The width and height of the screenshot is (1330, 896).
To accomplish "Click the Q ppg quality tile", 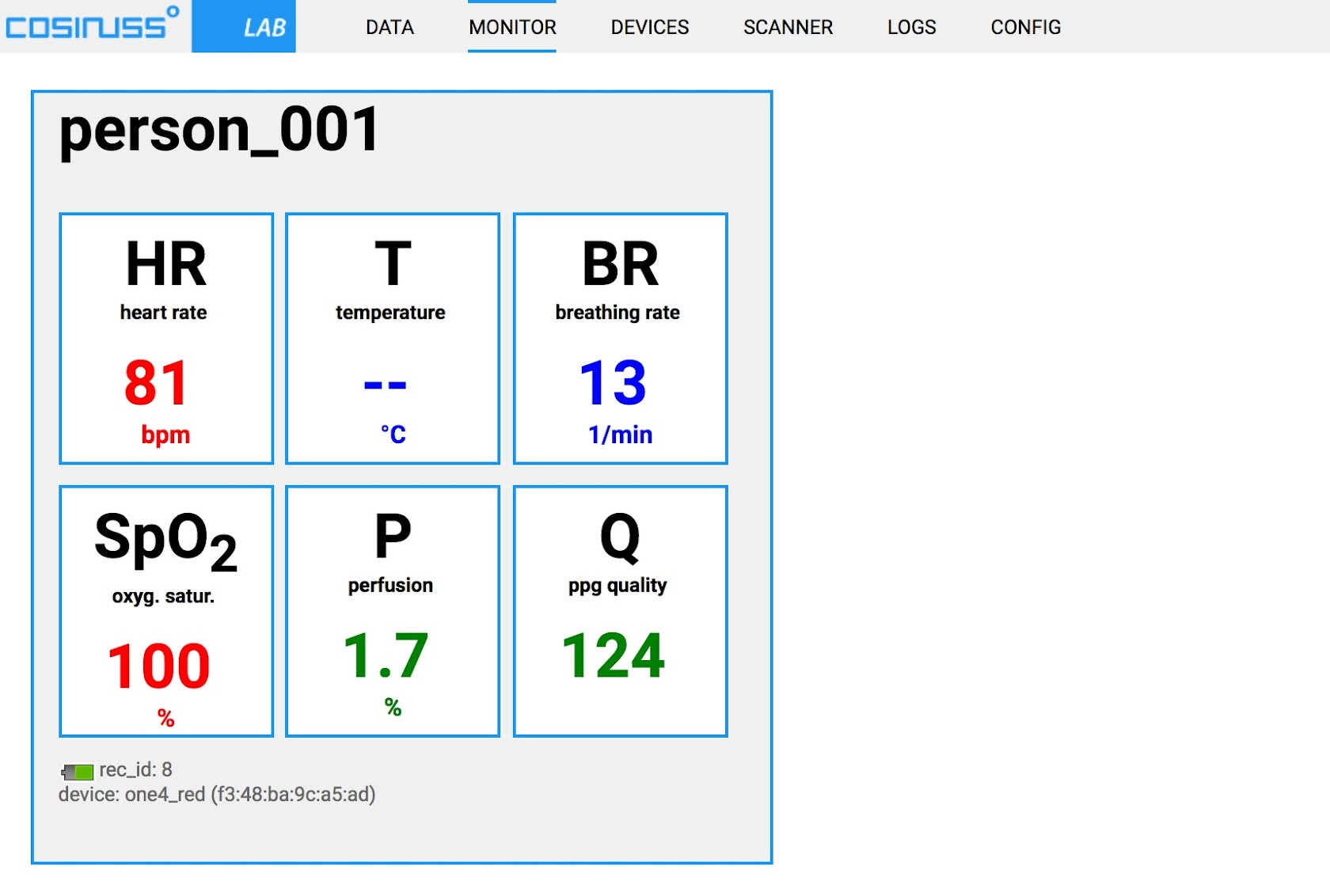I will 620,611.
